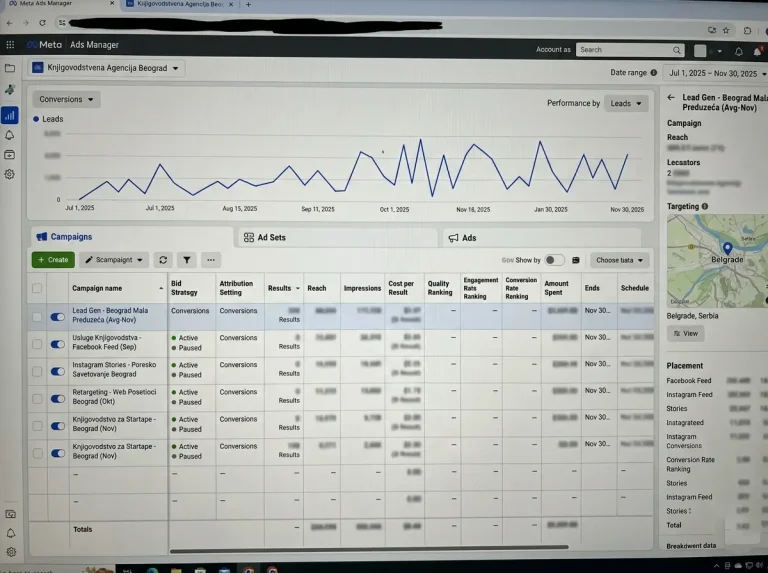Tick checkbox for Usluge Knjigovodstva Facebook Feed row
The image size is (768, 573).
pos(37,344)
